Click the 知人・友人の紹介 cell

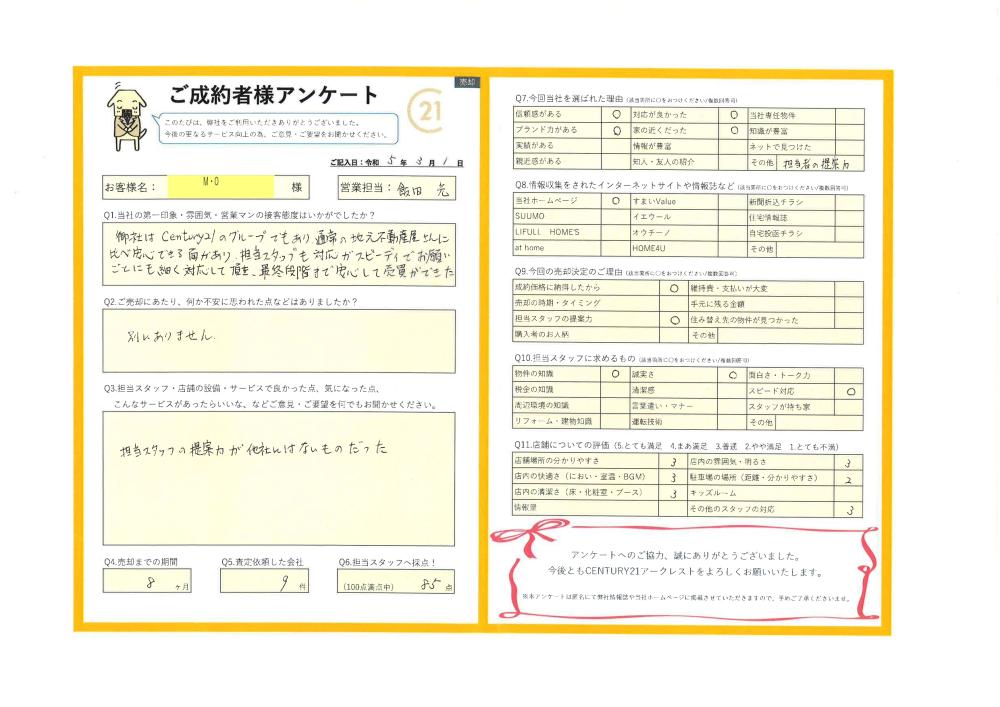click(x=675, y=162)
